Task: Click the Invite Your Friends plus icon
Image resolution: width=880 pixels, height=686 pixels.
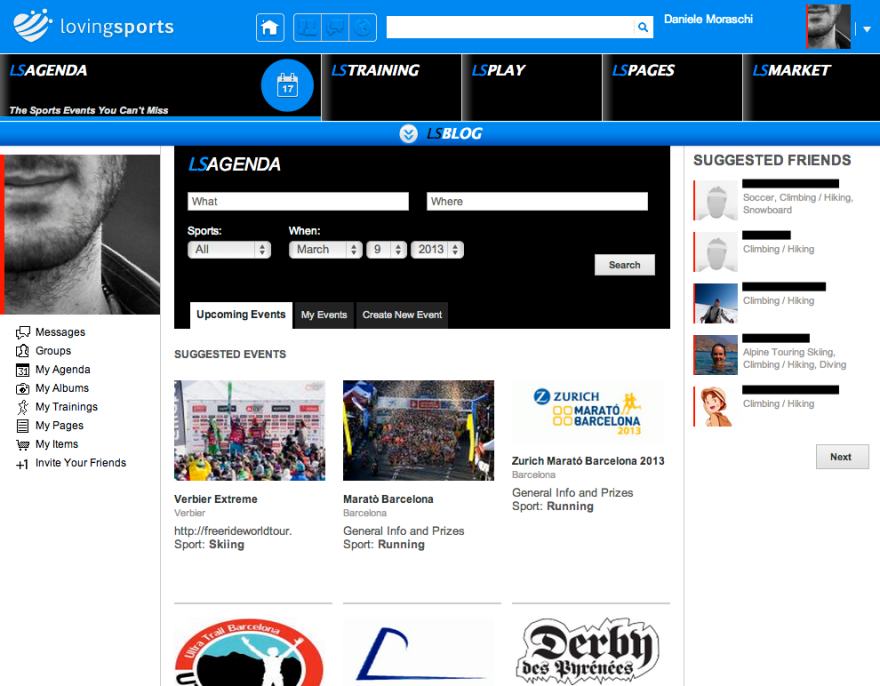Action: (22, 464)
